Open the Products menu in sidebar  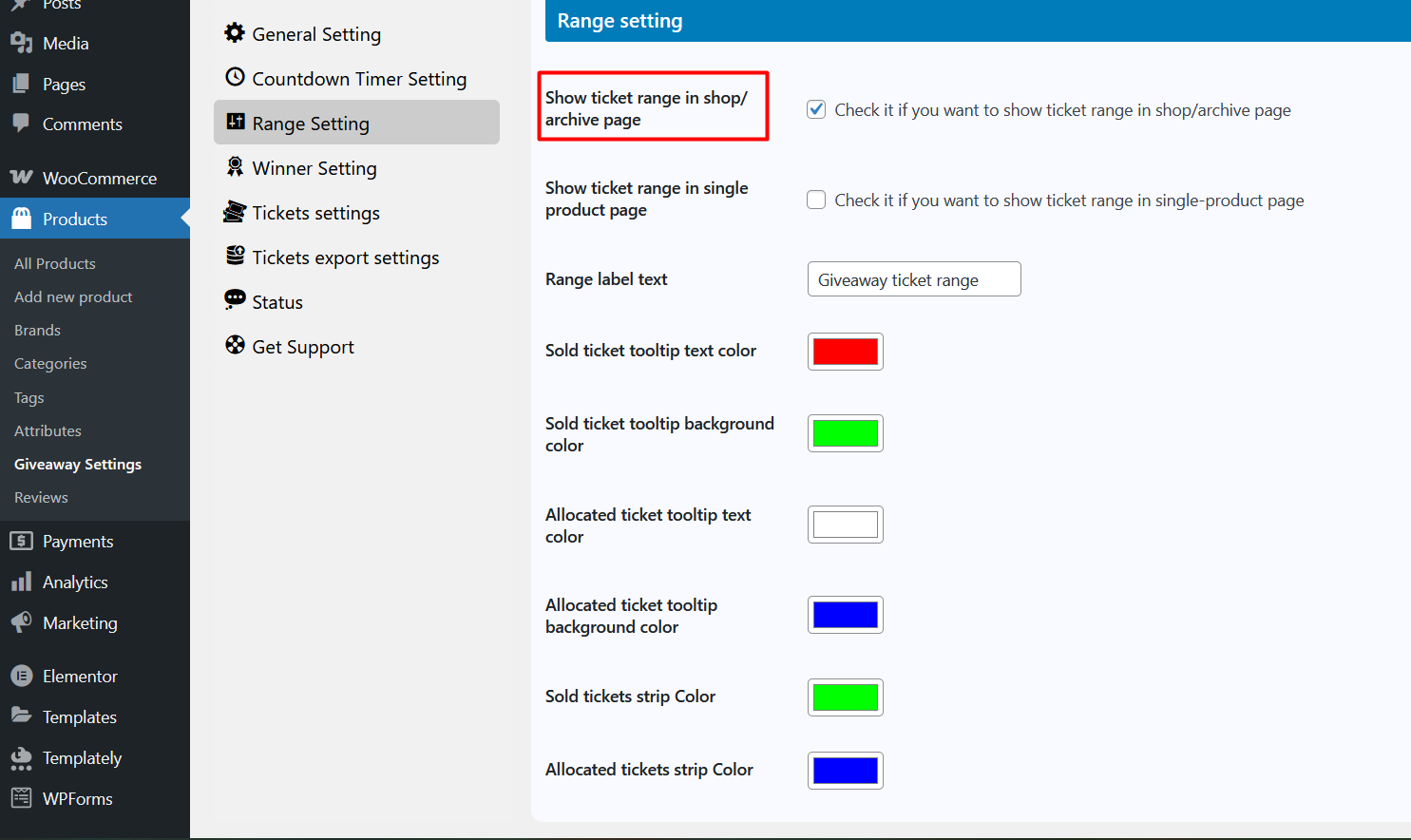point(75,219)
